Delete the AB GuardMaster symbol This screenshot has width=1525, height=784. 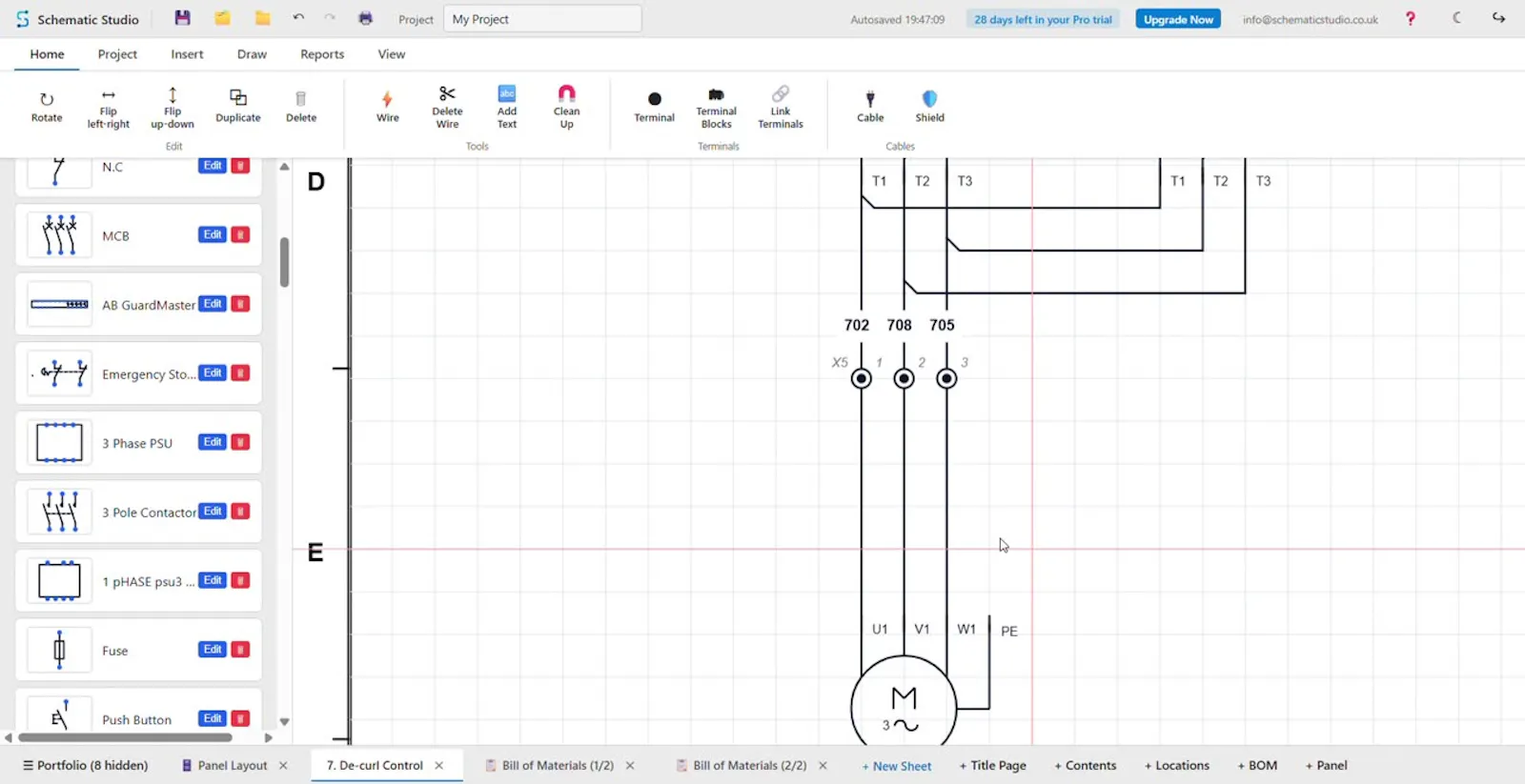point(240,304)
